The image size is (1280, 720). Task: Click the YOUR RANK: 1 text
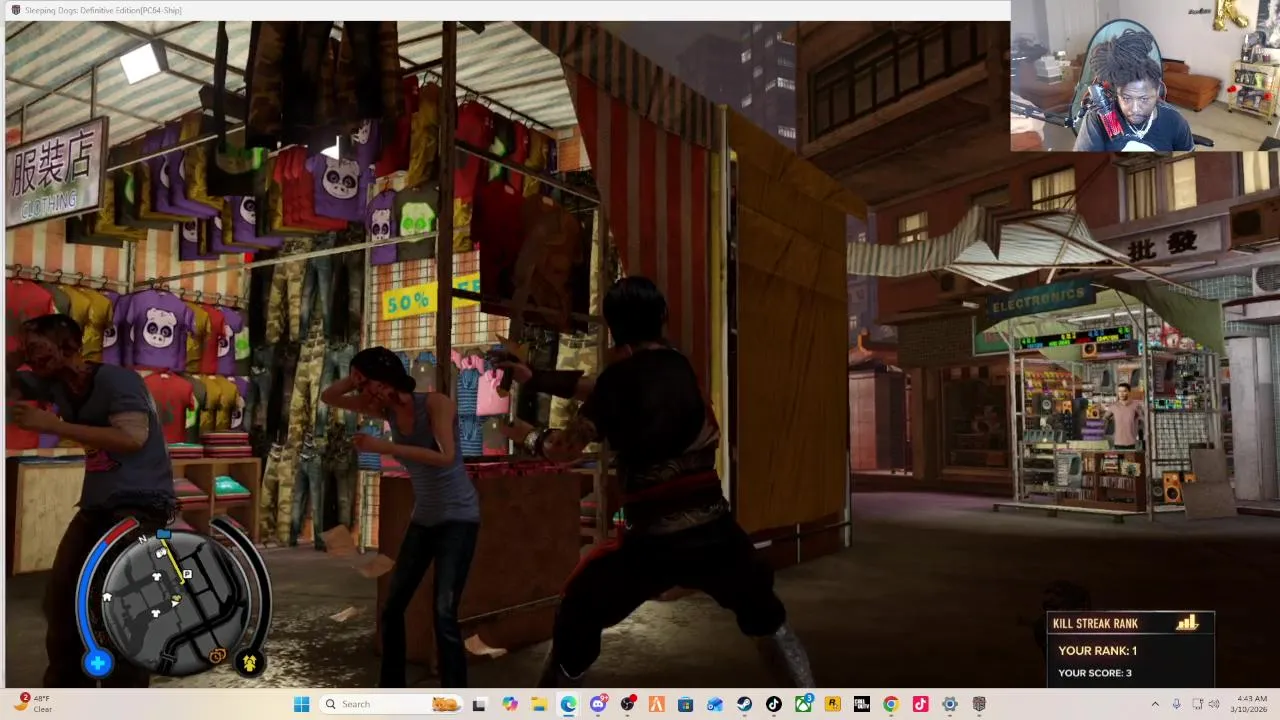coord(1097,650)
